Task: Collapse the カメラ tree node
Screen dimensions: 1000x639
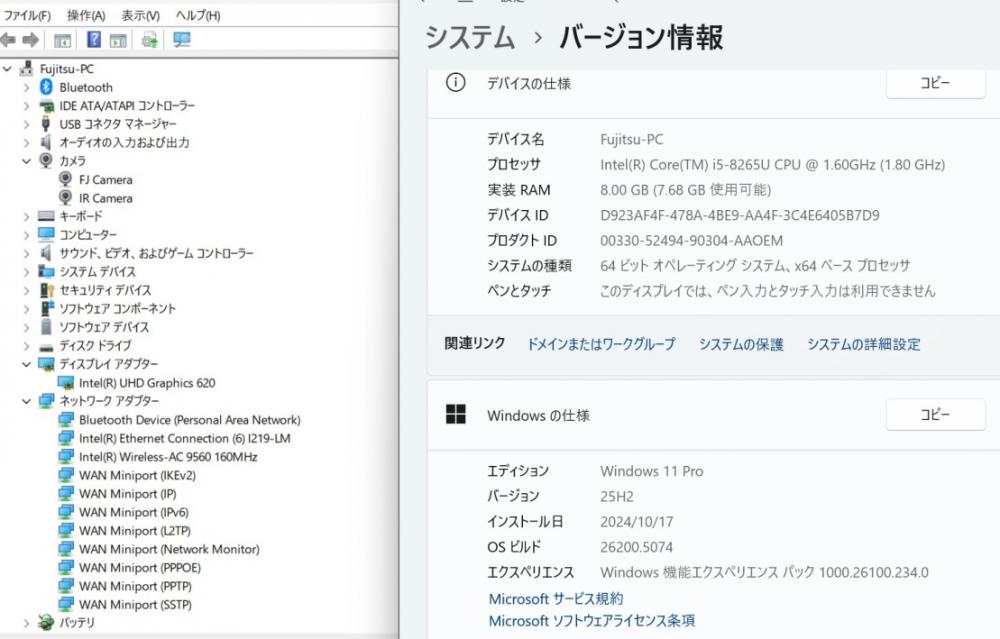Action: 27,161
